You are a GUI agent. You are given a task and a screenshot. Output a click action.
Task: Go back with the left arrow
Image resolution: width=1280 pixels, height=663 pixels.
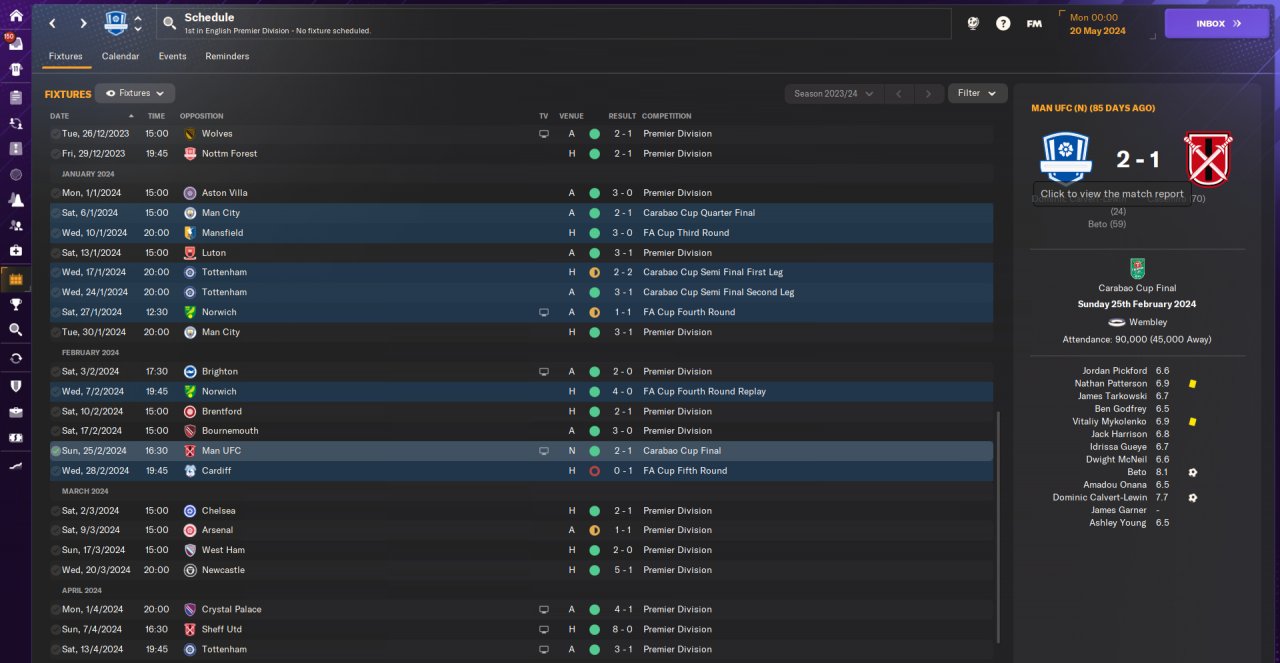[53, 23]
